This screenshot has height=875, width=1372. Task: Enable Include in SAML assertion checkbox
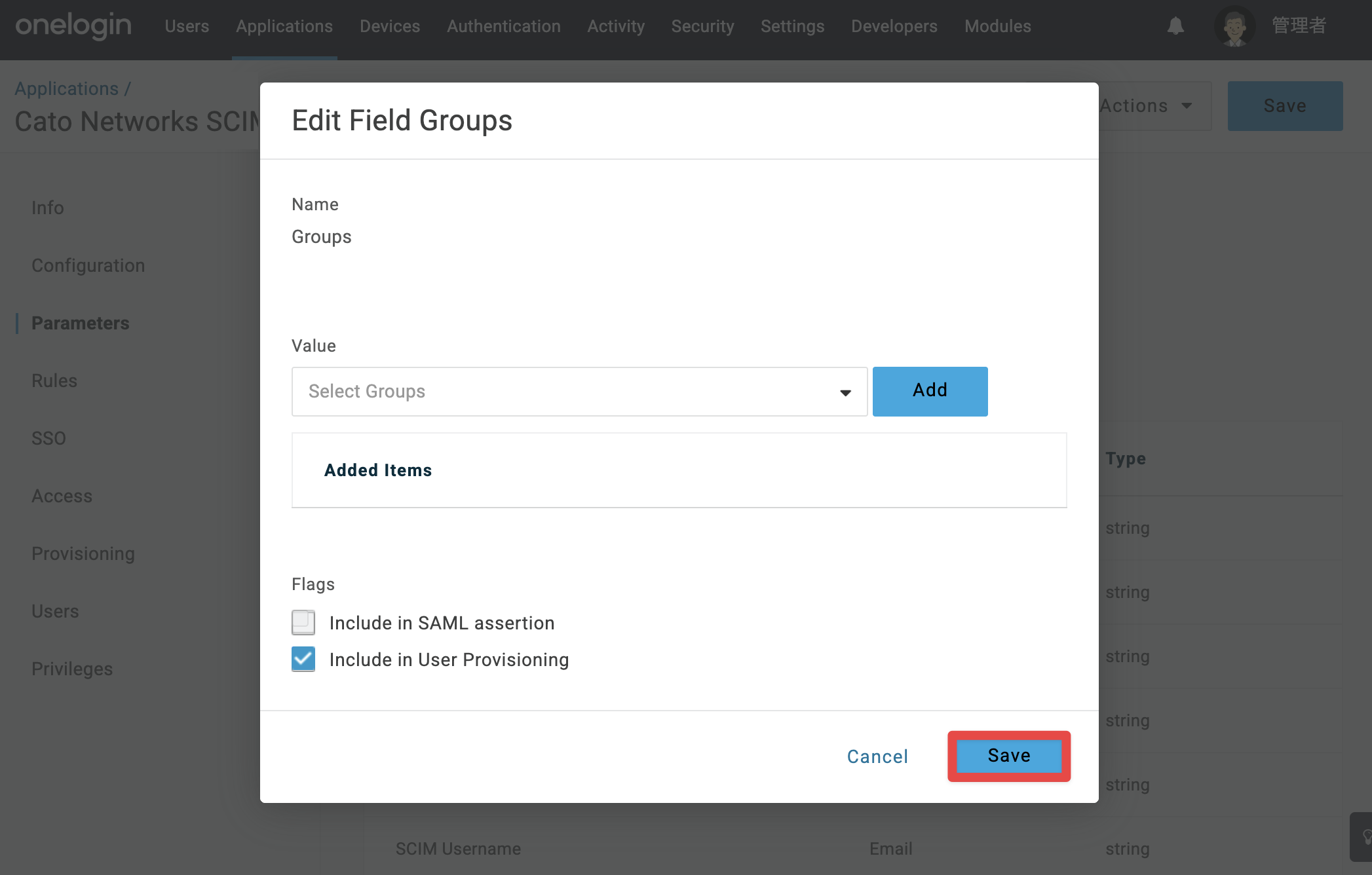coord(303,623)
